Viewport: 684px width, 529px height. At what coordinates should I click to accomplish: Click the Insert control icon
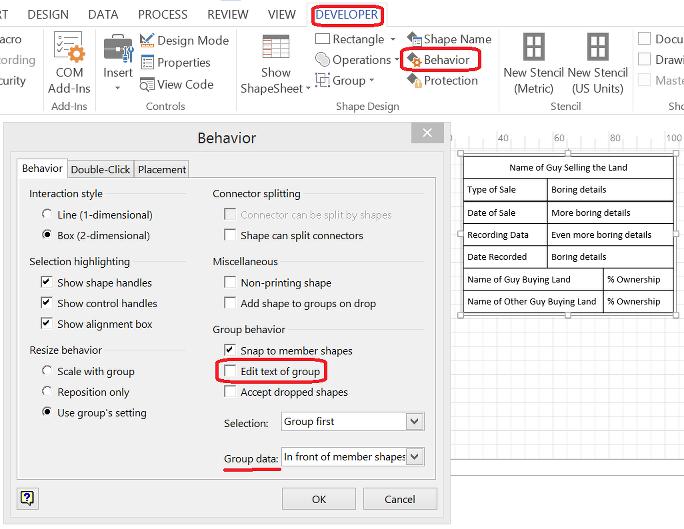point(118,60)
